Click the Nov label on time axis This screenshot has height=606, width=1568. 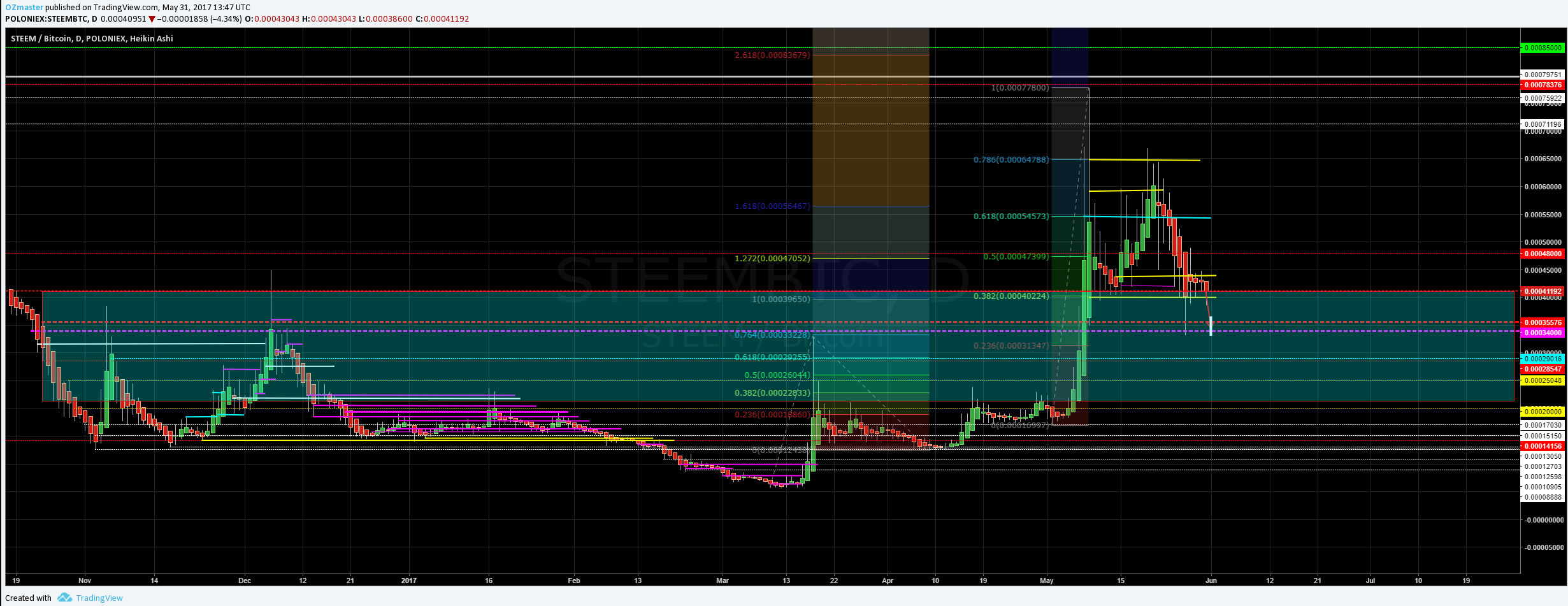85,581
